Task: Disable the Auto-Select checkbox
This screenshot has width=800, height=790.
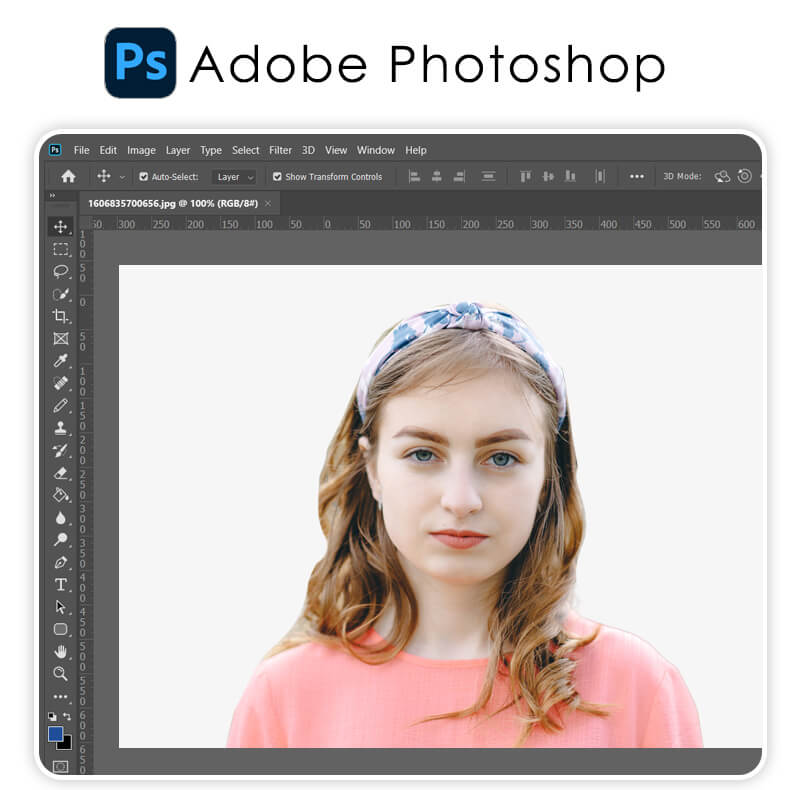Action: coord(142,176)
